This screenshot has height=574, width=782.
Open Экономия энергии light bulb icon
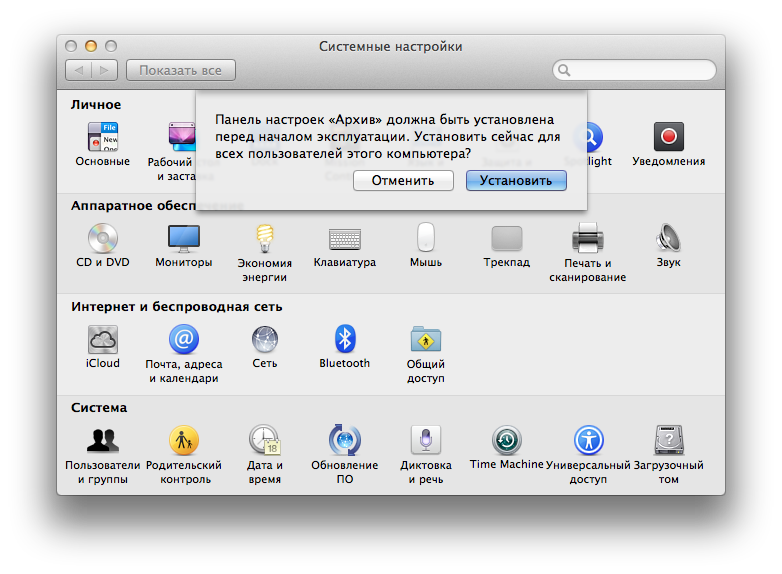point(263,239)
